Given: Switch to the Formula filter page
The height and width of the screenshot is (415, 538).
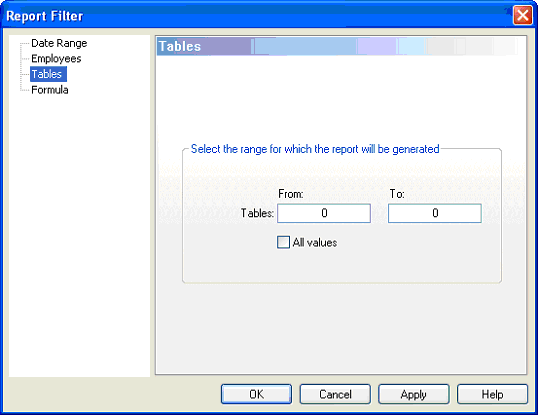Looking at the screenshot, I should [50, 90].
